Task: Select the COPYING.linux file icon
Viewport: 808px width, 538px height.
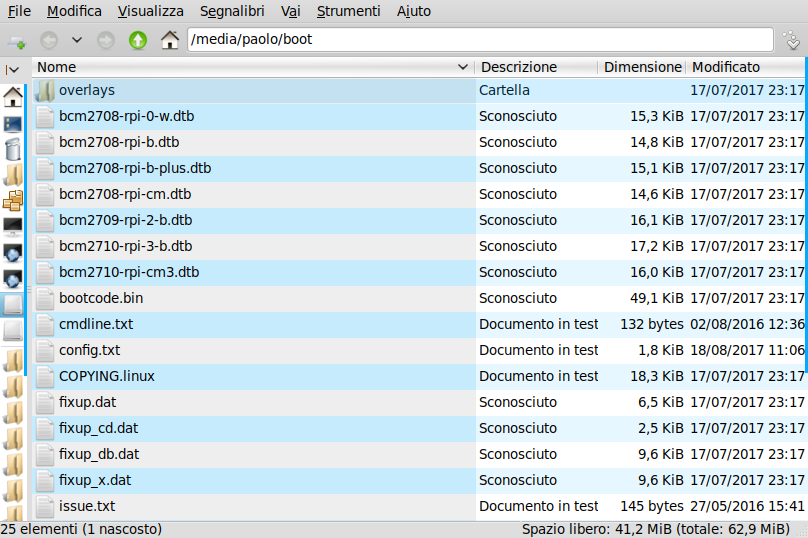Action: [x=45, y=376]
